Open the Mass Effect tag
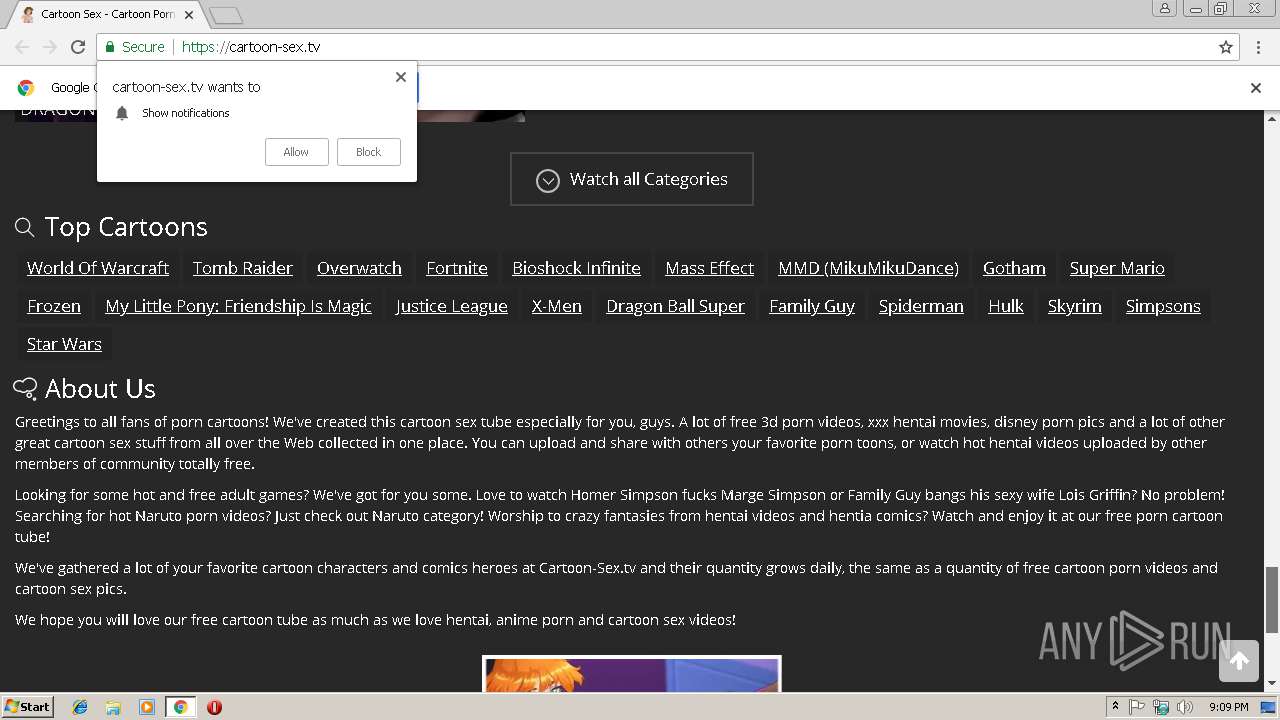The width and height of the screenshot is (1280, 720). (x=710, y=268)
